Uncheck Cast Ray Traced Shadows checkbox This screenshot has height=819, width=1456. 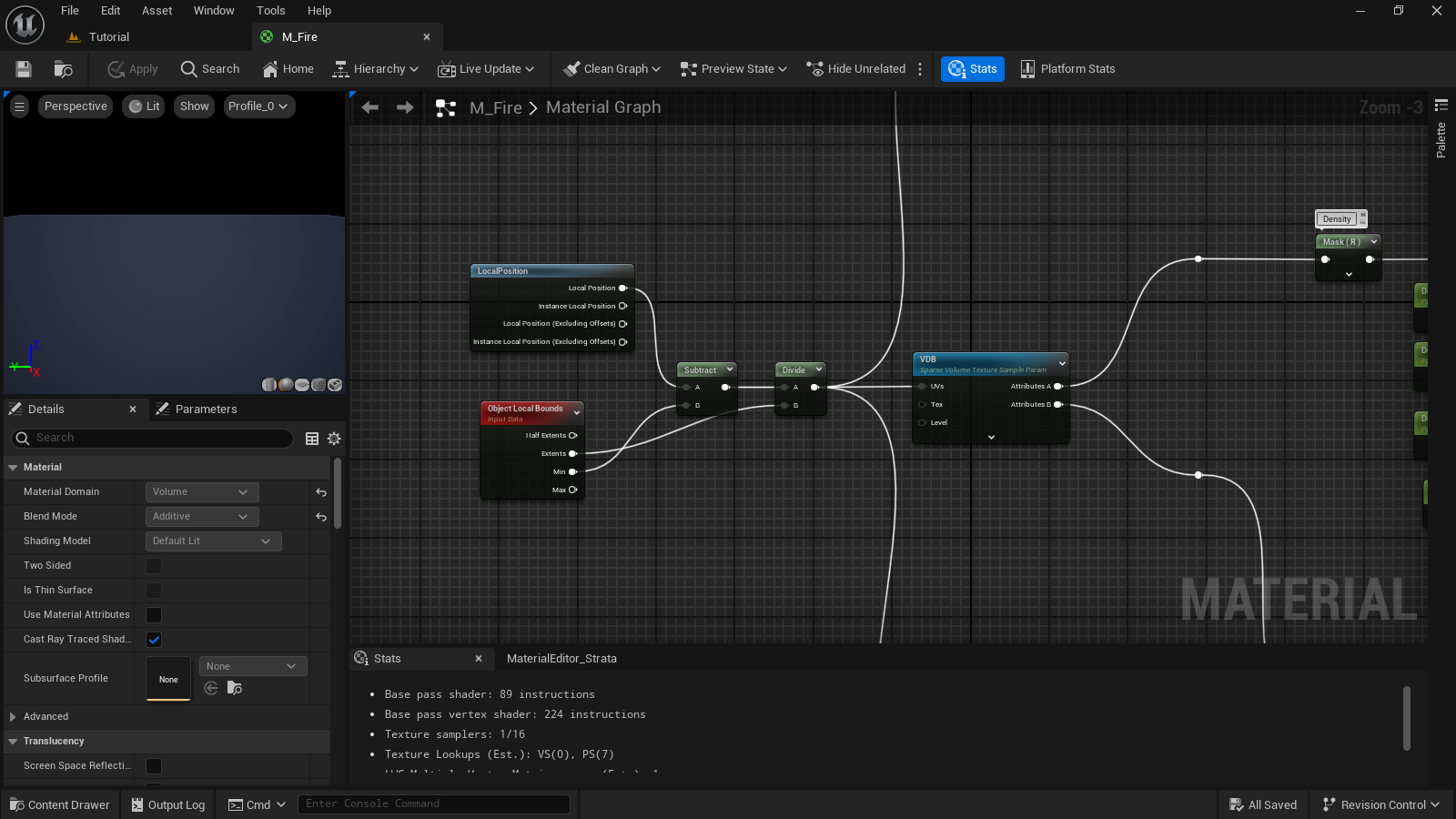(154, 640)
